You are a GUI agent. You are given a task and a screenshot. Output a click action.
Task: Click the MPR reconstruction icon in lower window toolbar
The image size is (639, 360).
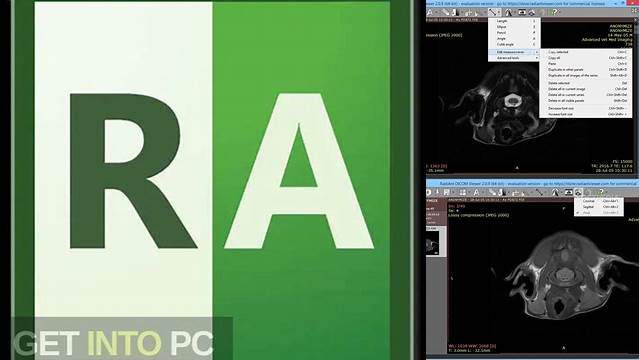[x=578, y=192]
